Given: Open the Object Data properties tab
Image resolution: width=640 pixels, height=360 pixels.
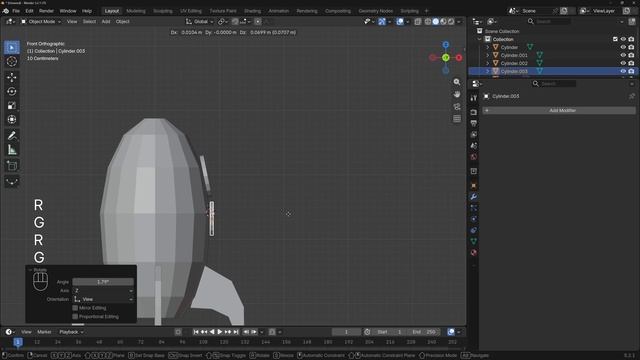Looking at the screenshot, I should pos(473,241).
